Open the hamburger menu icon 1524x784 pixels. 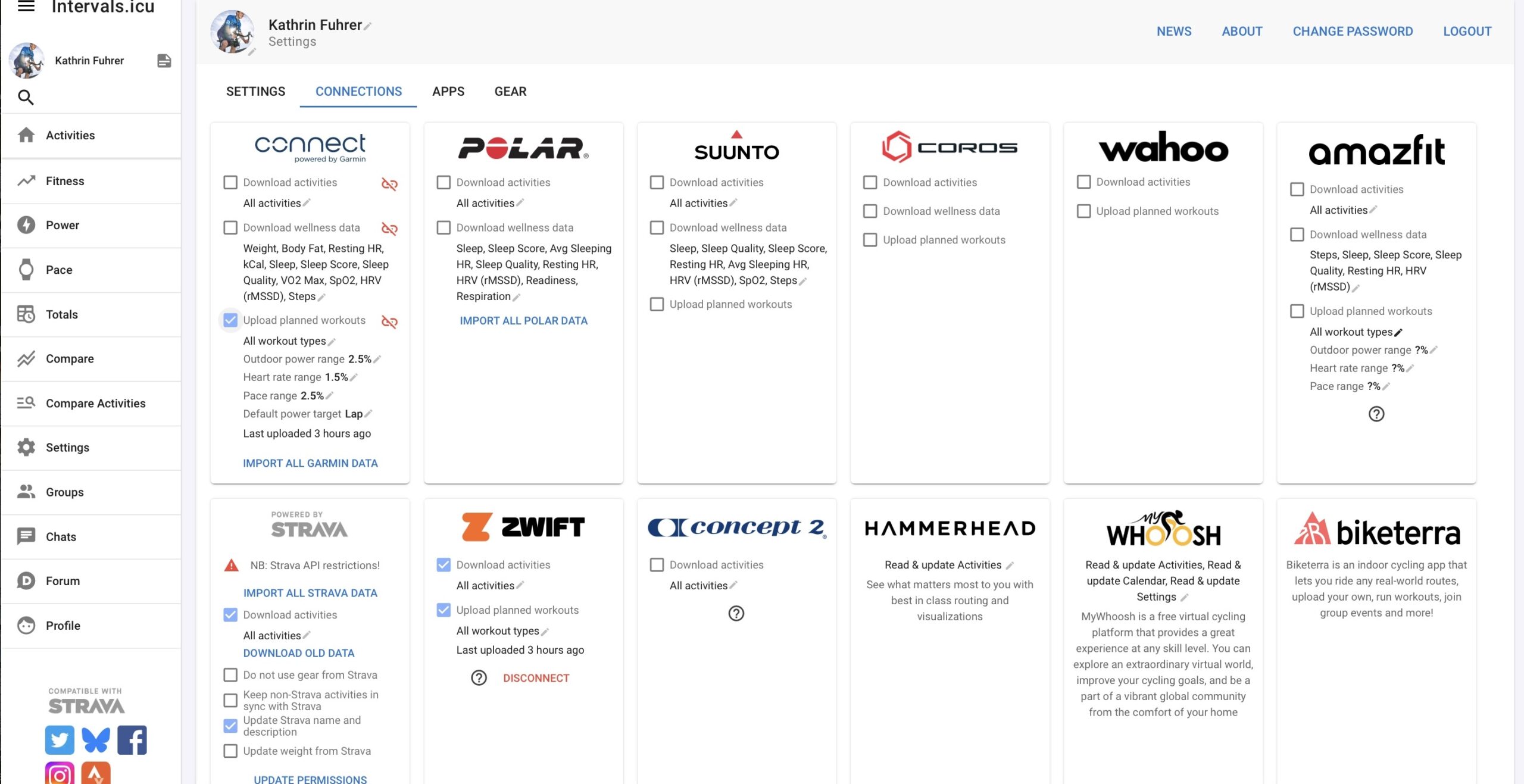(26, 7)
